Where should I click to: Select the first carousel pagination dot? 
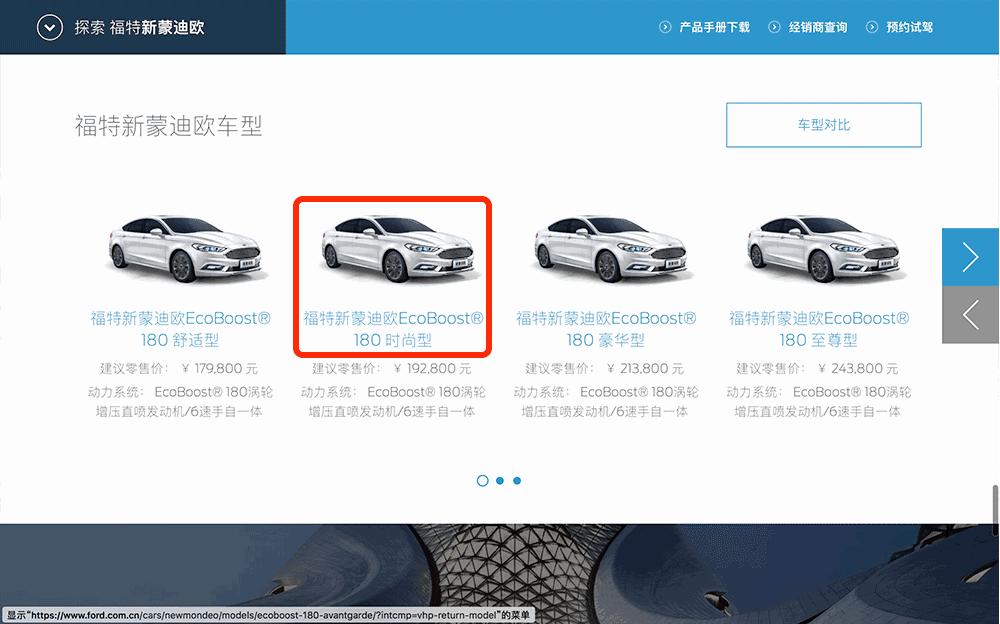pyautogui.click(x=483, y=480)
